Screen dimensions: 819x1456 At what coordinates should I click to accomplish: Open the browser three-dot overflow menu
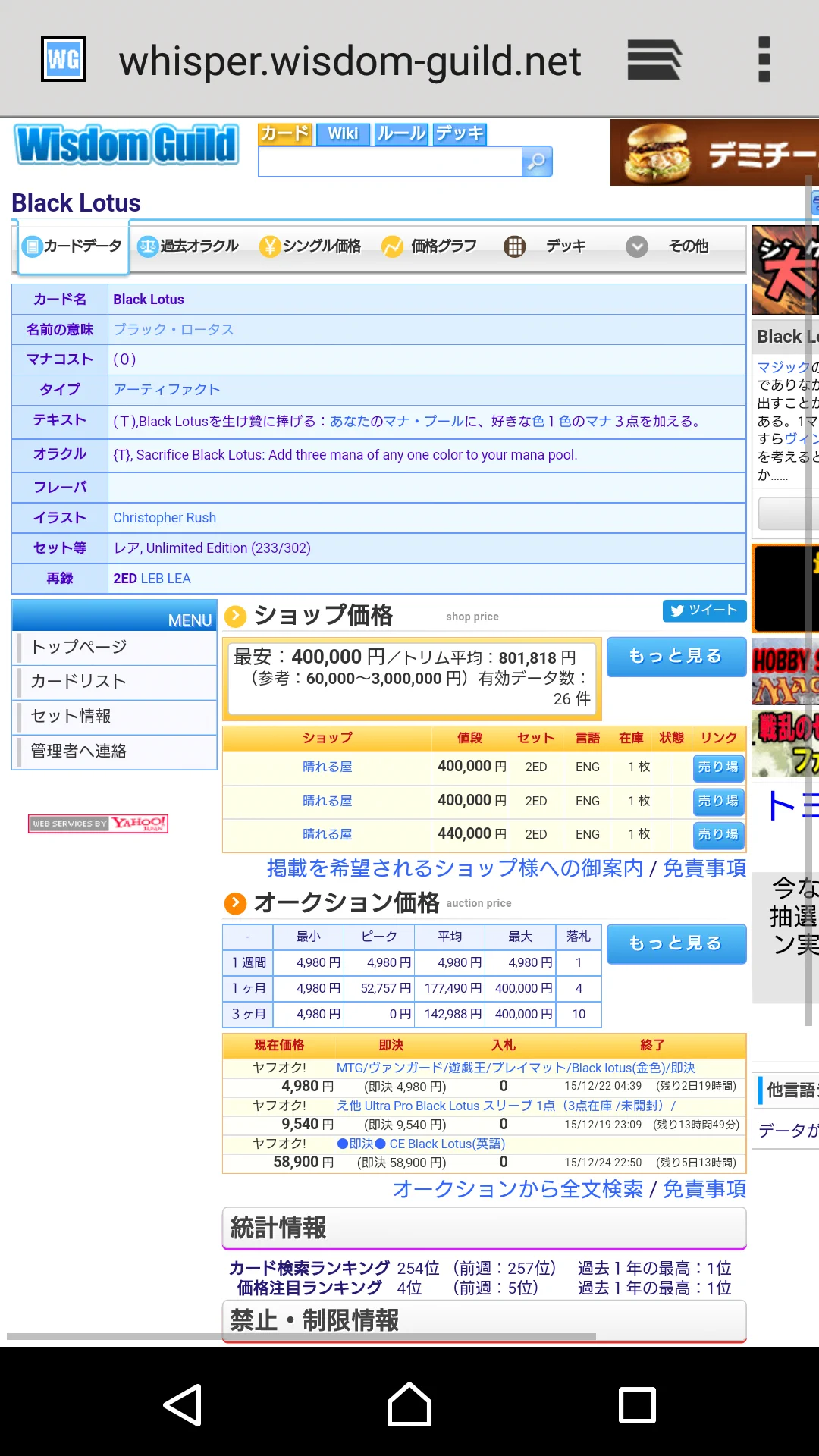click(764, 59)
